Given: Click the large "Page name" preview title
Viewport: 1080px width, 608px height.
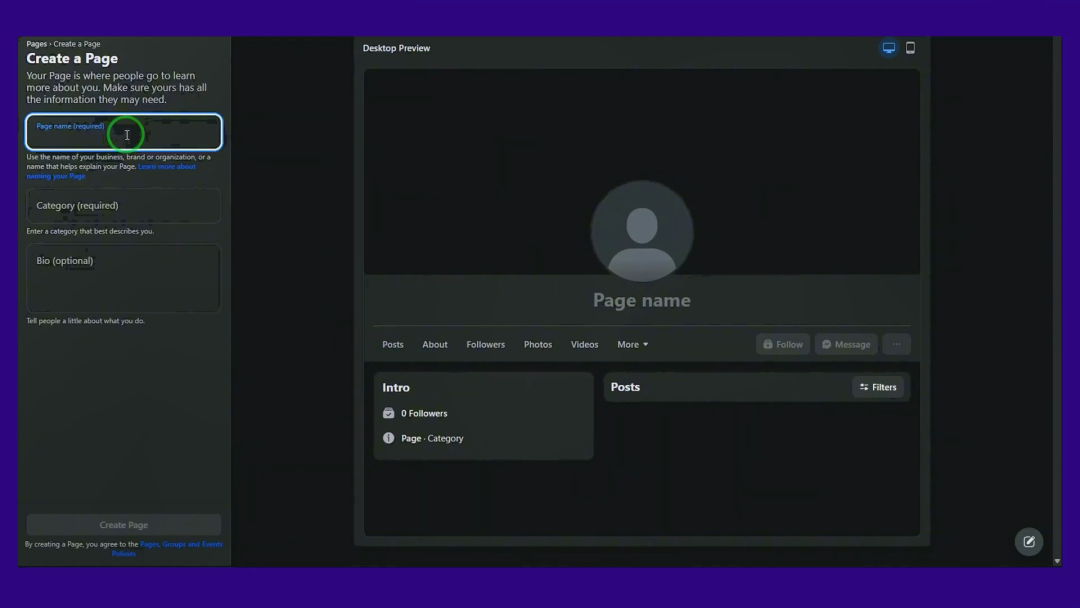Looking at the screenshot, I should point(642,300).
